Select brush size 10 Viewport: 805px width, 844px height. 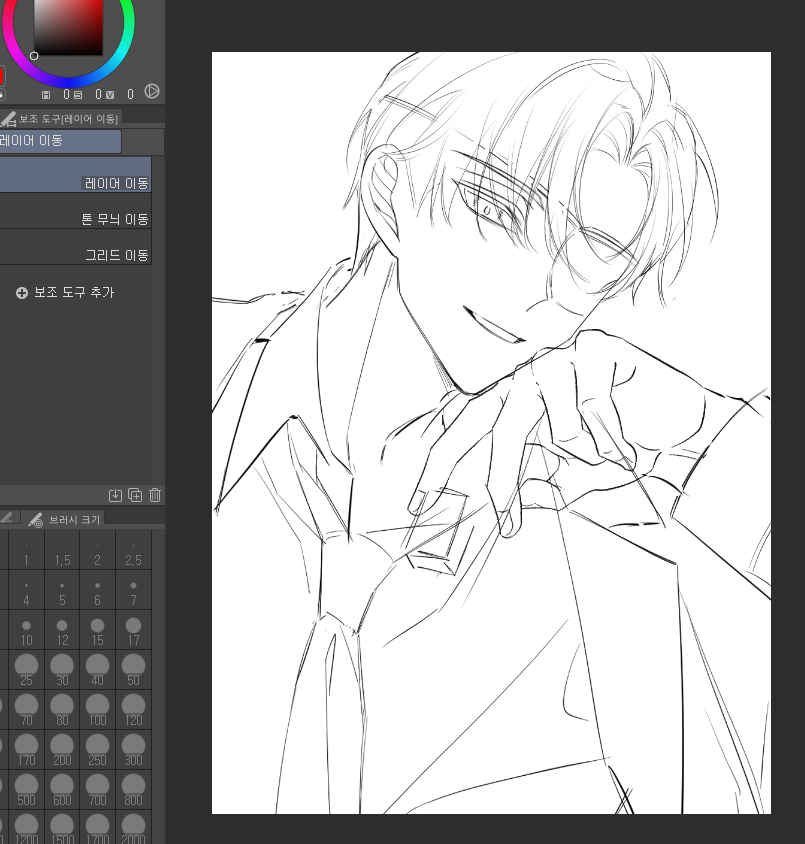(x=26, y=630)
